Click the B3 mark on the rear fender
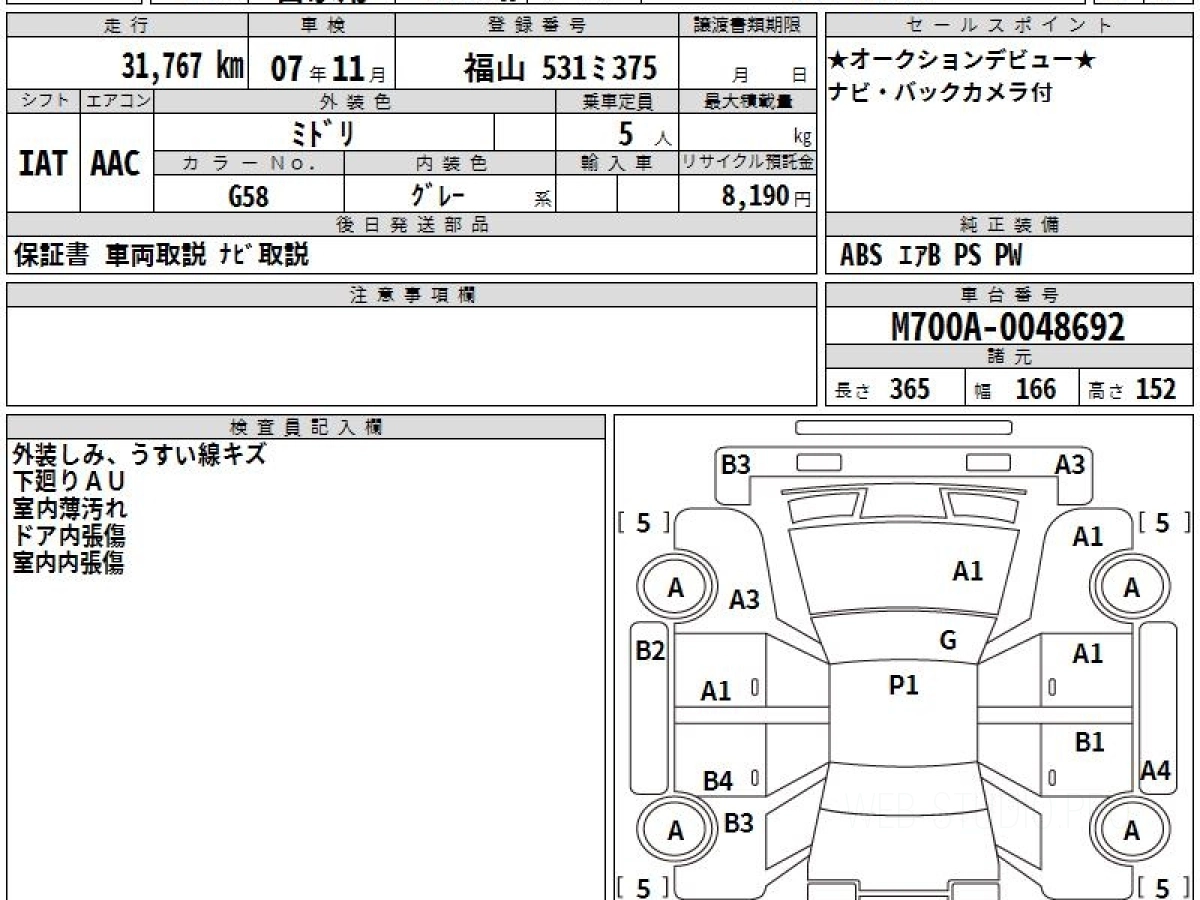This screenshot has width=1200, height=900. 739,823
